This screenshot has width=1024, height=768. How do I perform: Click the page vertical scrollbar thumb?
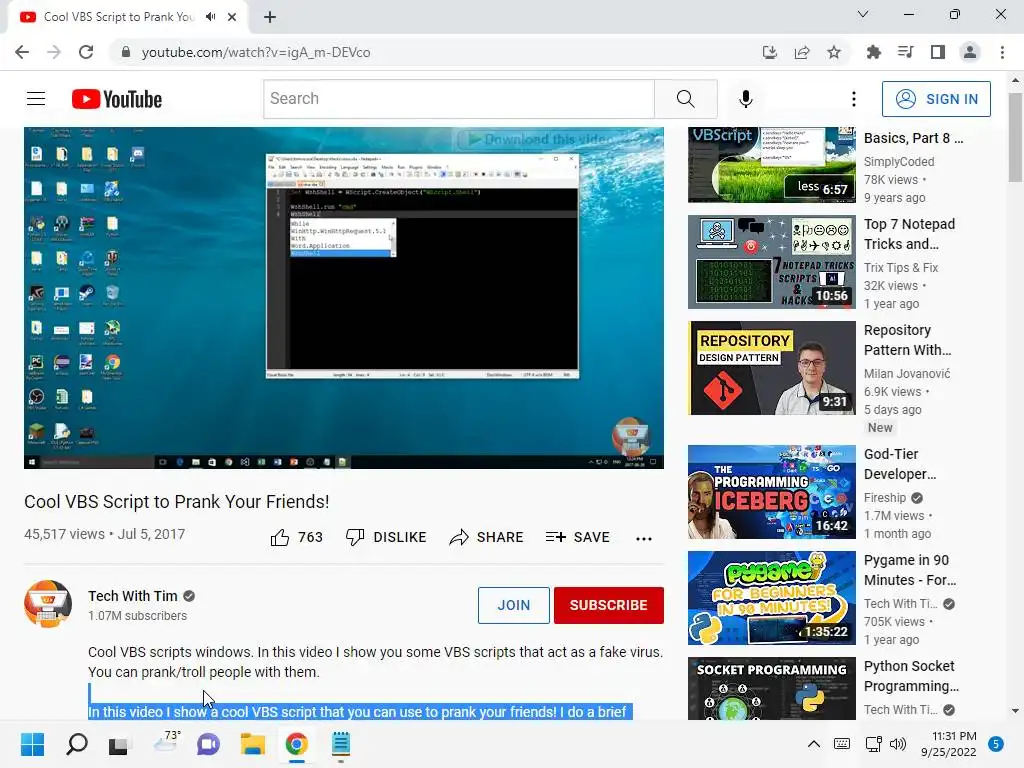1015,137
